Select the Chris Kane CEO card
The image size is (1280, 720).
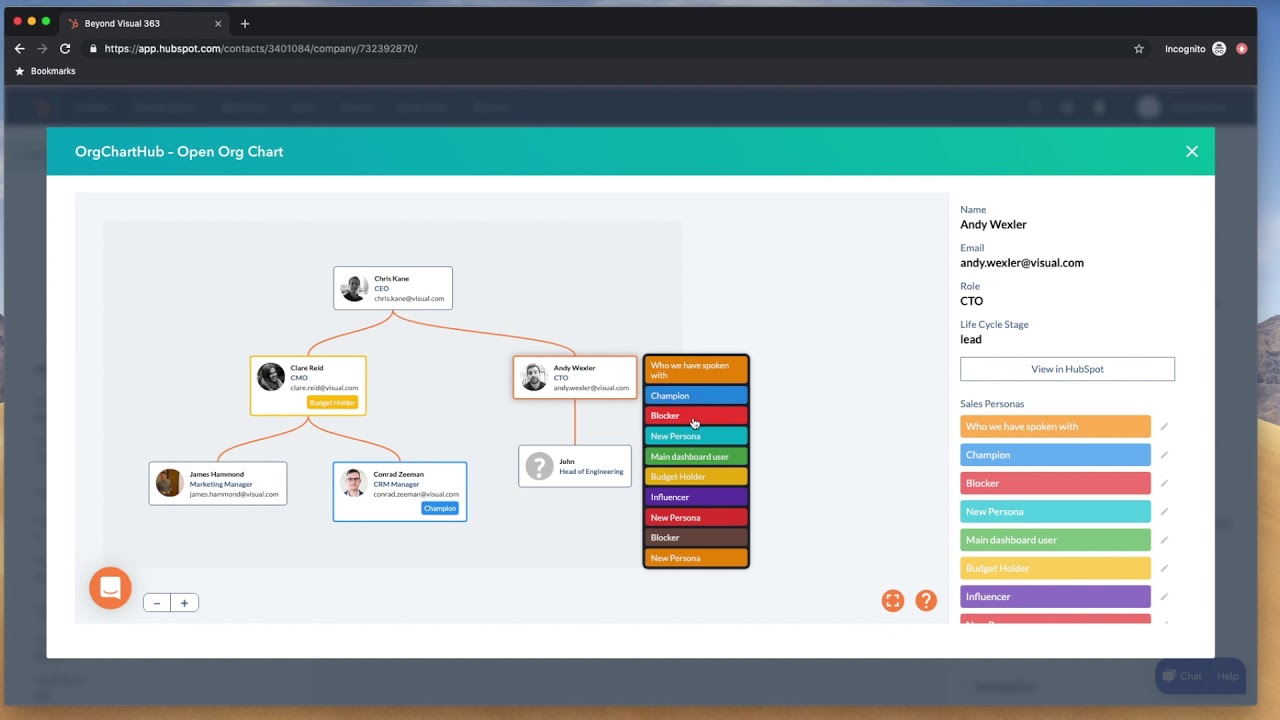[393, 288]
